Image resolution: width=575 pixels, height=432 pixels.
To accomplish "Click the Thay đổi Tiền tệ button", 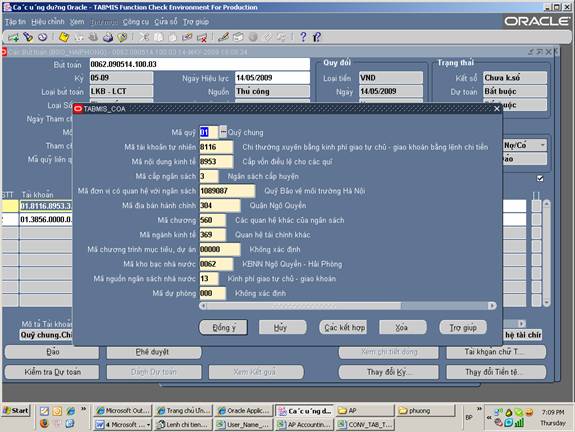I will pyautogui.click(x=495, y=372).
